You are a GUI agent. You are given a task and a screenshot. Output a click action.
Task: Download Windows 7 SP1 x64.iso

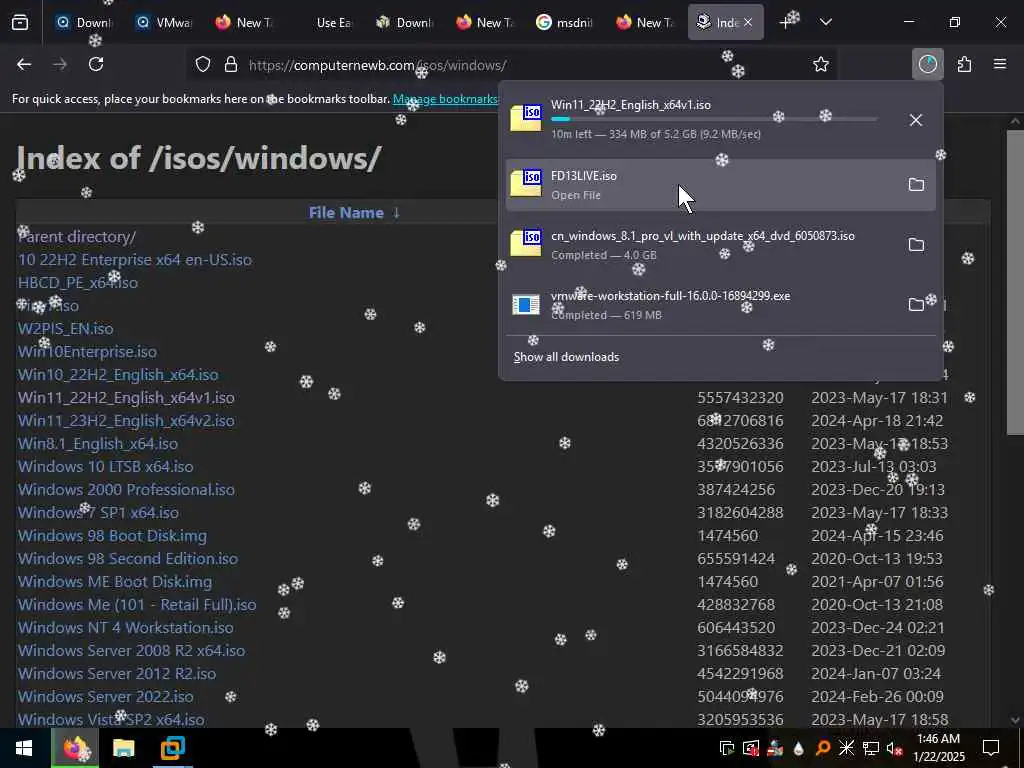[x=98, y=513]
